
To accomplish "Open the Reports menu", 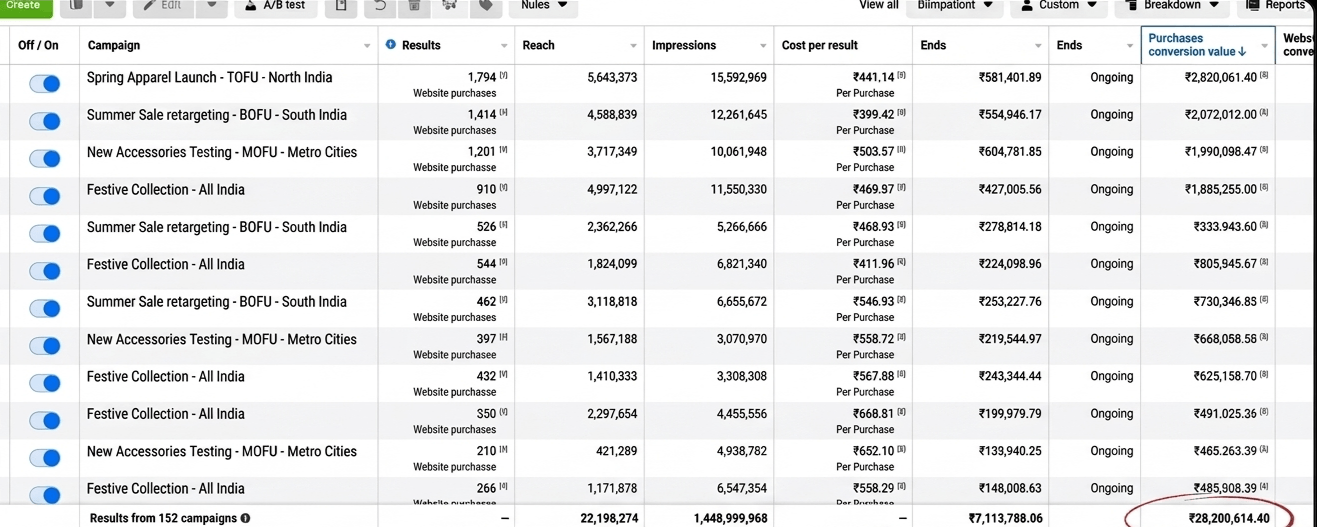I will (x=1276, y=6).
